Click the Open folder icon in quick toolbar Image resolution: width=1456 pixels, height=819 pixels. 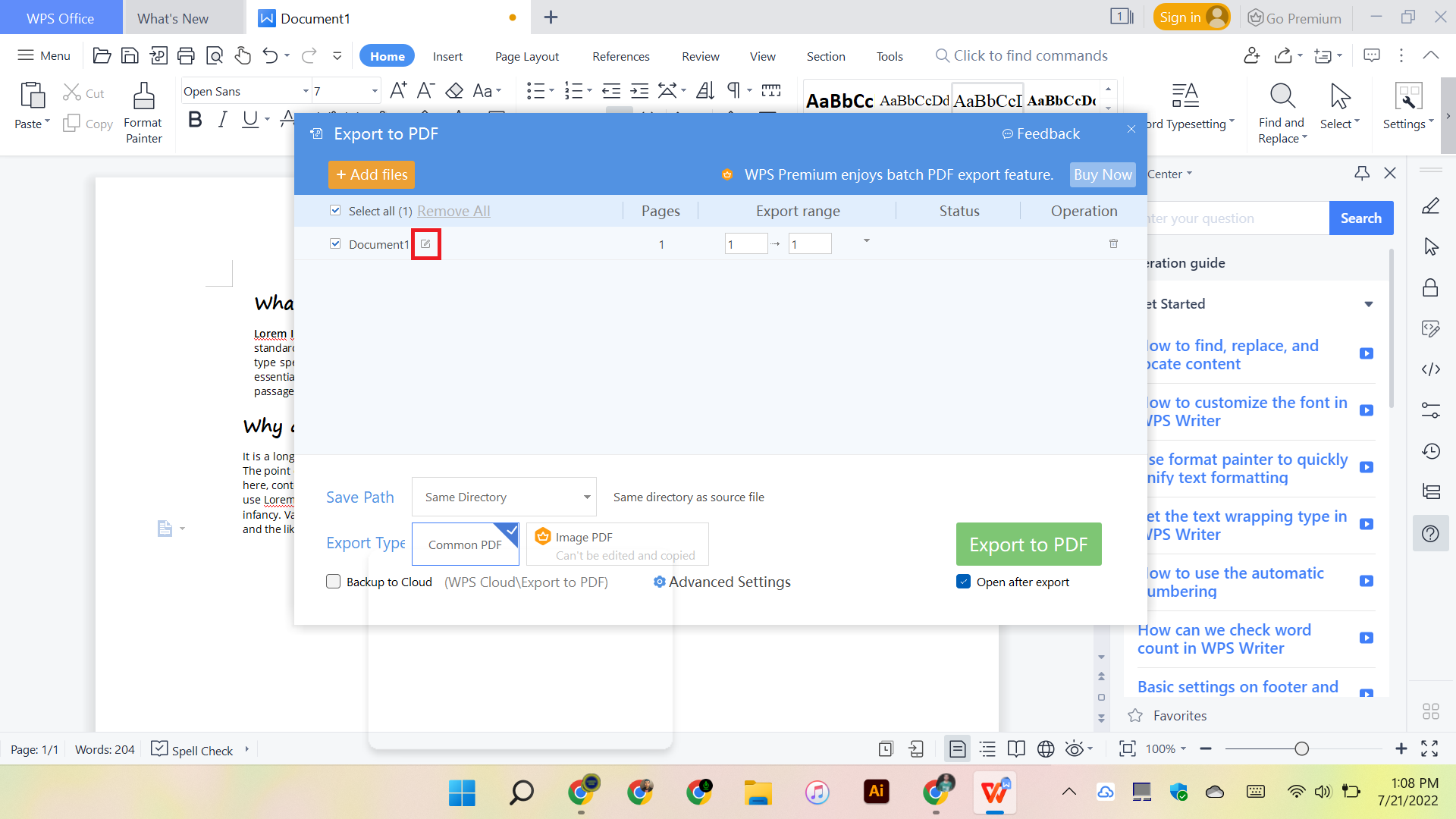pyautogui.click(x=102, y=55)
